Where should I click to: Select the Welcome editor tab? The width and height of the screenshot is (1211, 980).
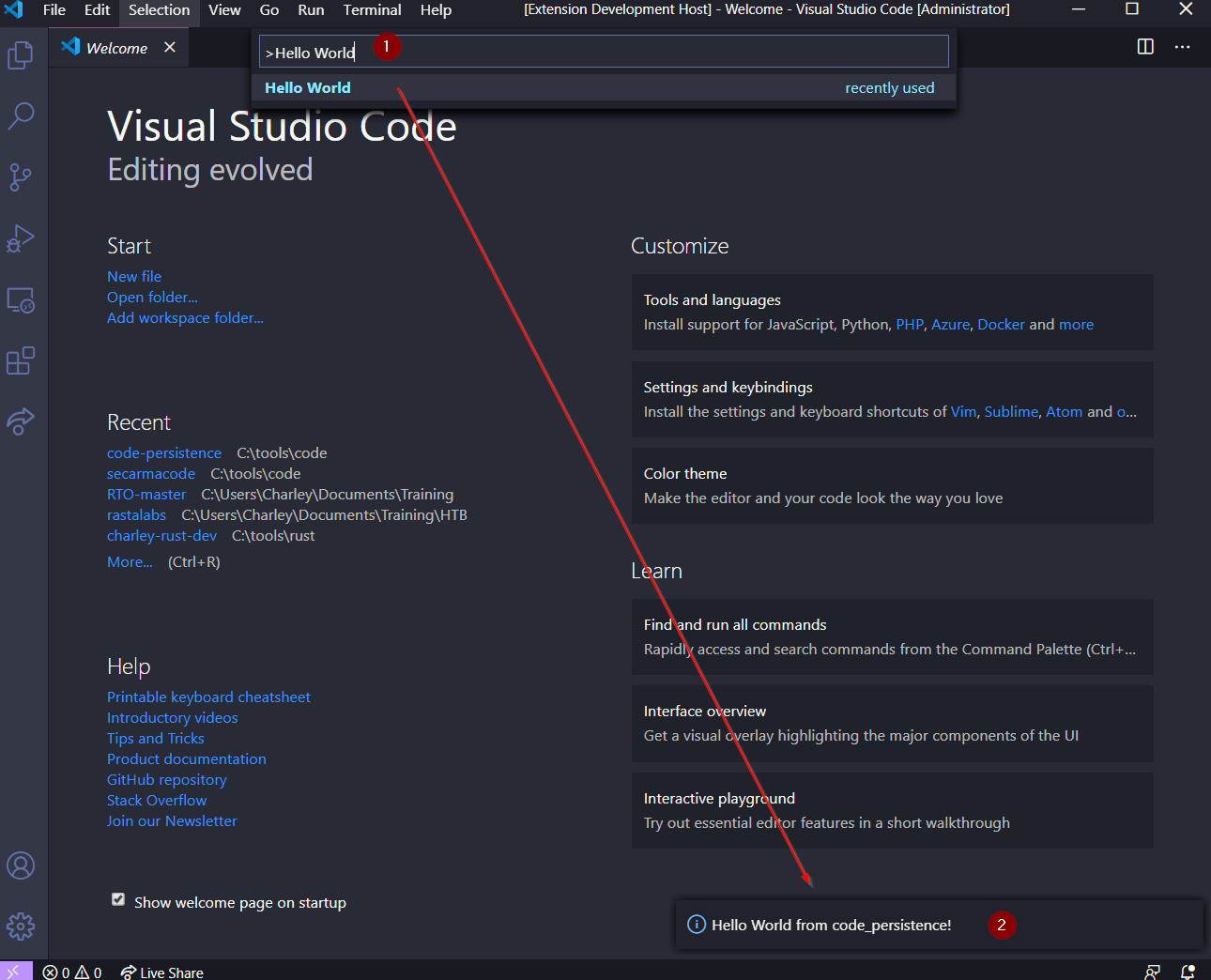click(x=118, y=47)
